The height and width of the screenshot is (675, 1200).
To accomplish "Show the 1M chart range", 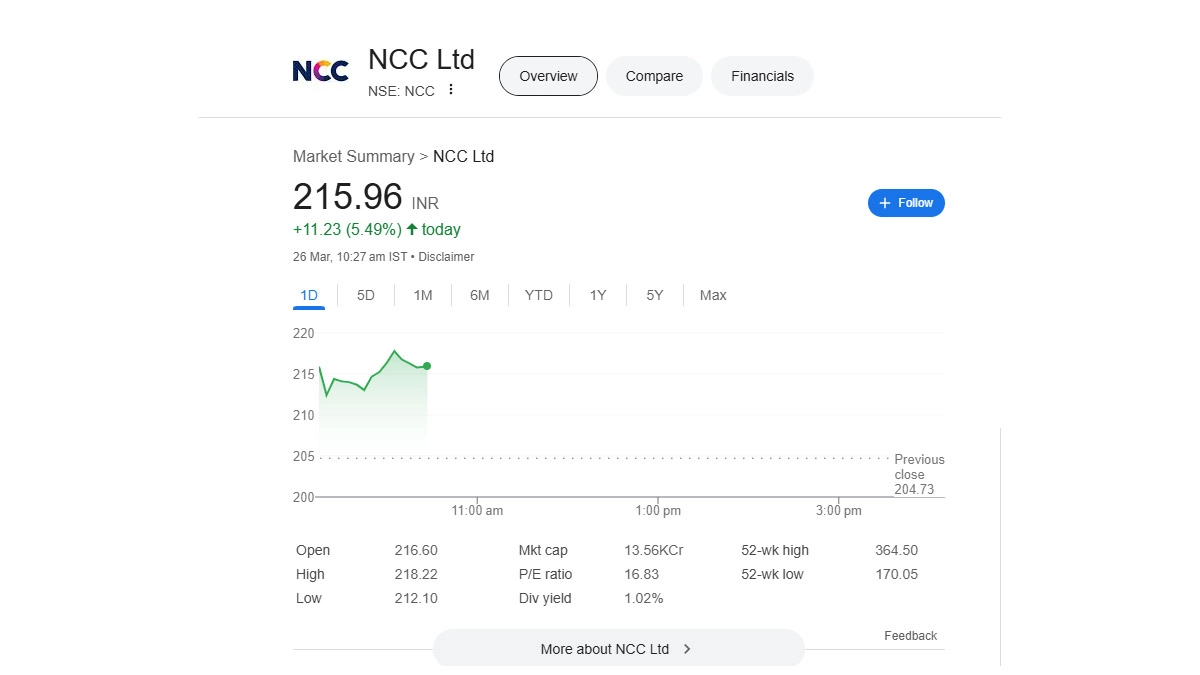I will pos(423,295).
